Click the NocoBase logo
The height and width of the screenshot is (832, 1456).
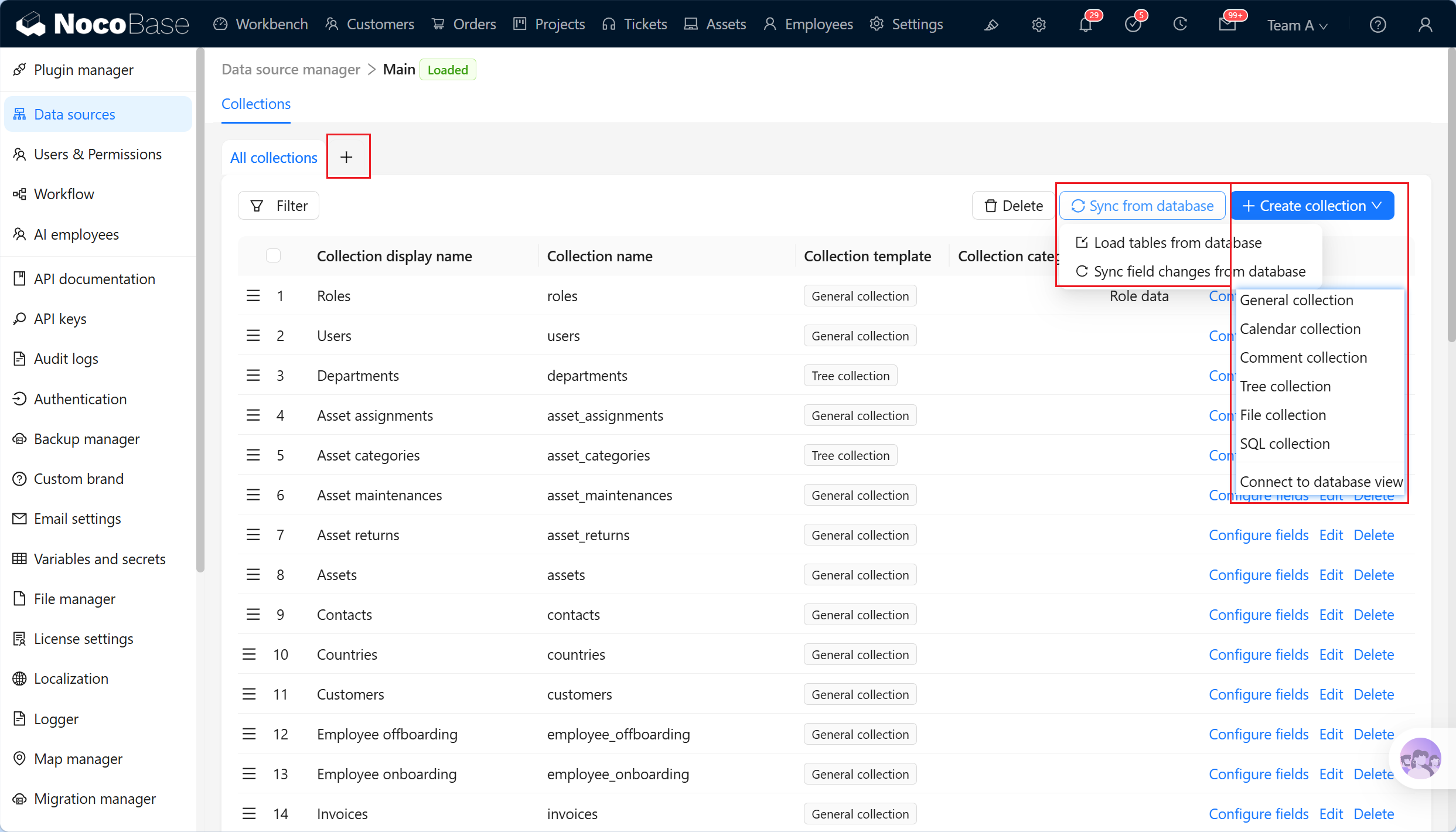point(103,24)
